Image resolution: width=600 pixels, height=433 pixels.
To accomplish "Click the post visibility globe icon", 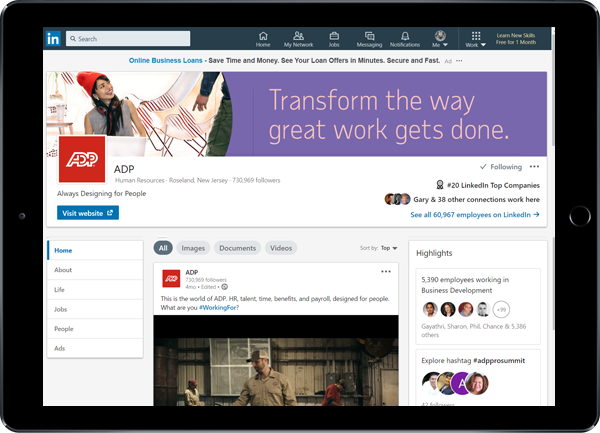I will click(x=225, y=287).
